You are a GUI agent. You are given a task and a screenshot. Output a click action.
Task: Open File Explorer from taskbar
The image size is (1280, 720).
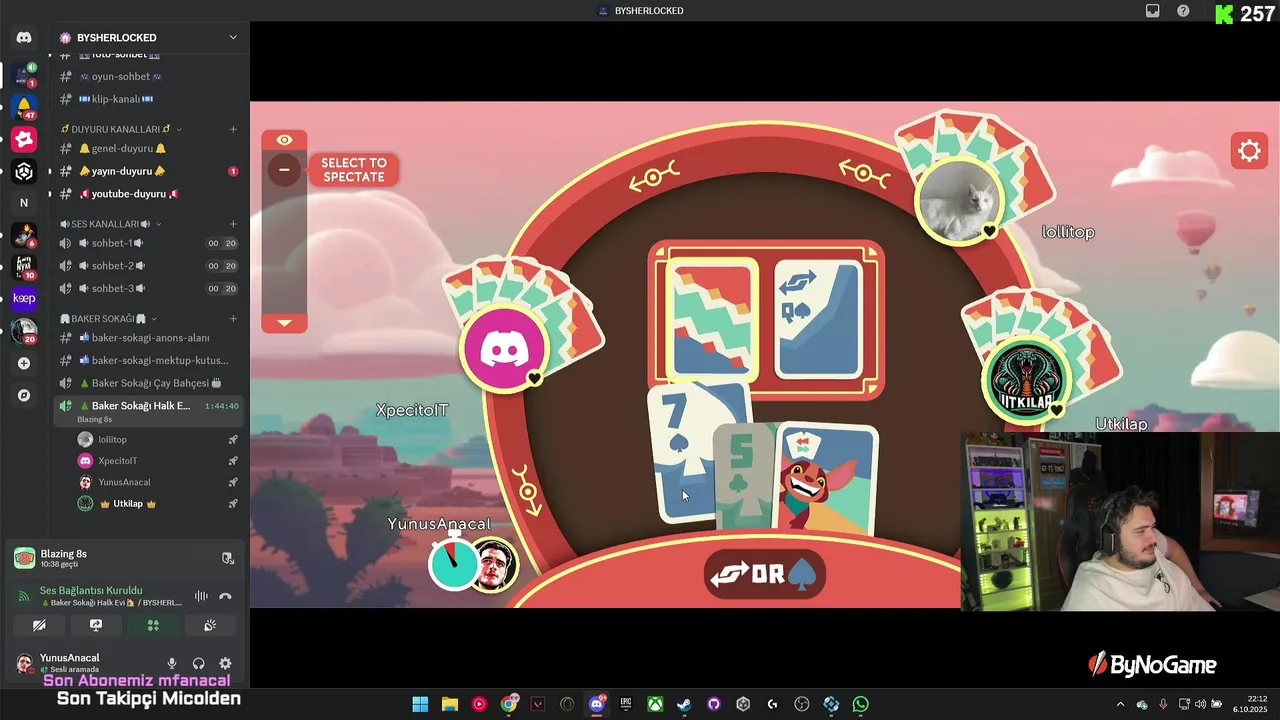[450, 704]
